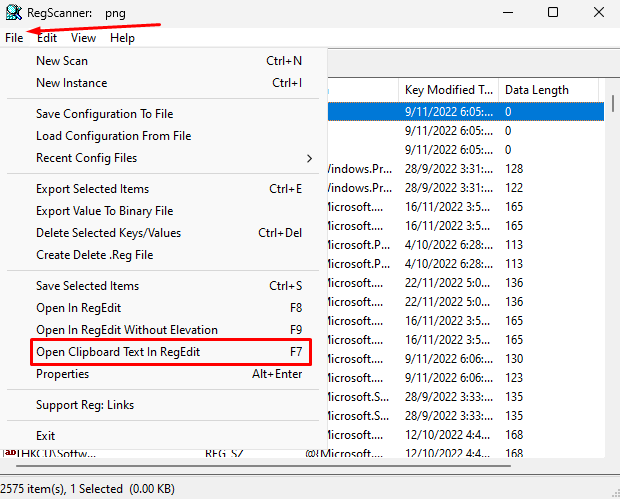Click the data length cell showing 128

[x=514, y=169]
